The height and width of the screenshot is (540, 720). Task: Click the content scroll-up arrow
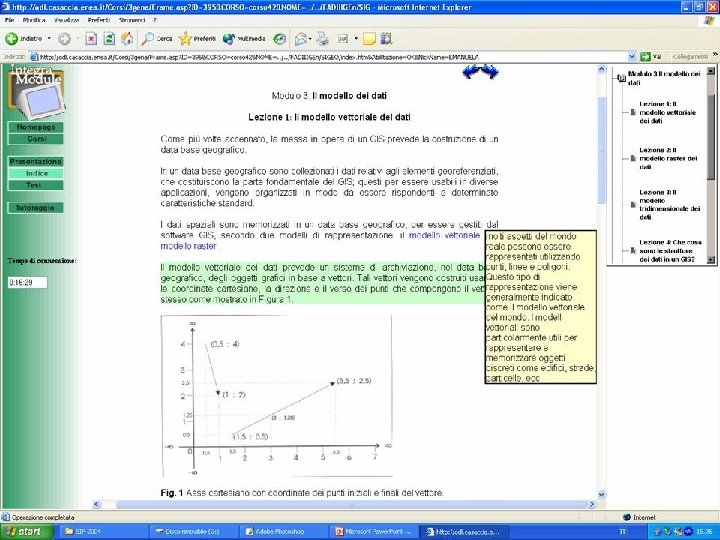602,70
